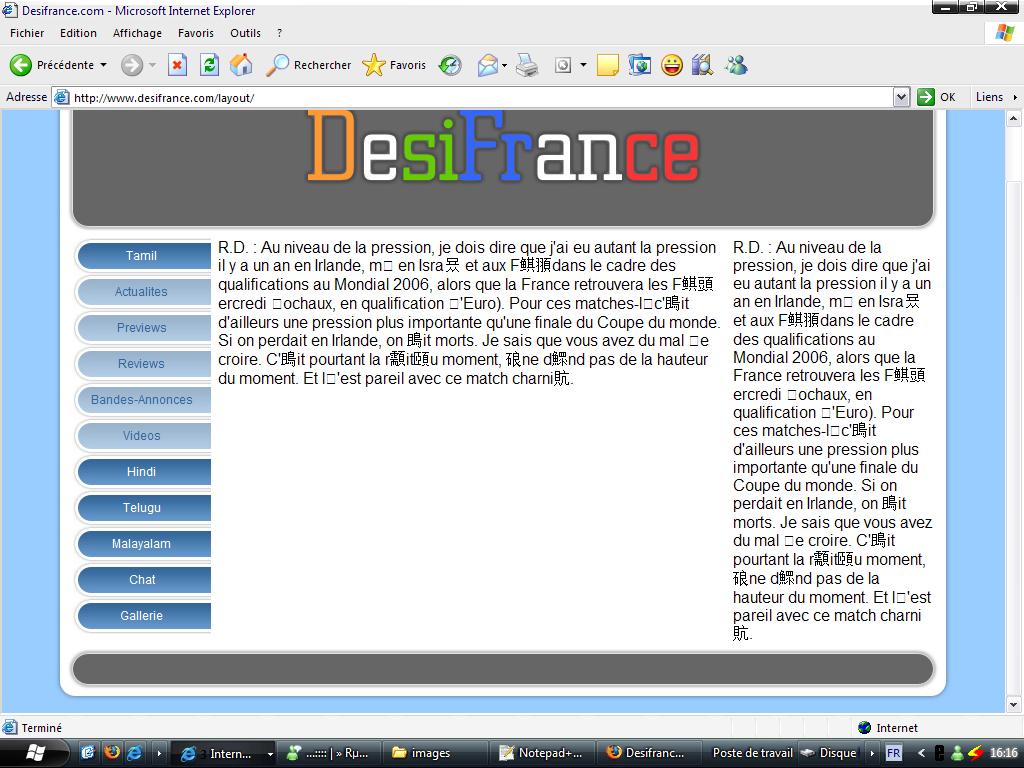This screenshot has height=768, width=1024.
Task: Refresh the page using the green arrows icon
Action: pos(209,65)
